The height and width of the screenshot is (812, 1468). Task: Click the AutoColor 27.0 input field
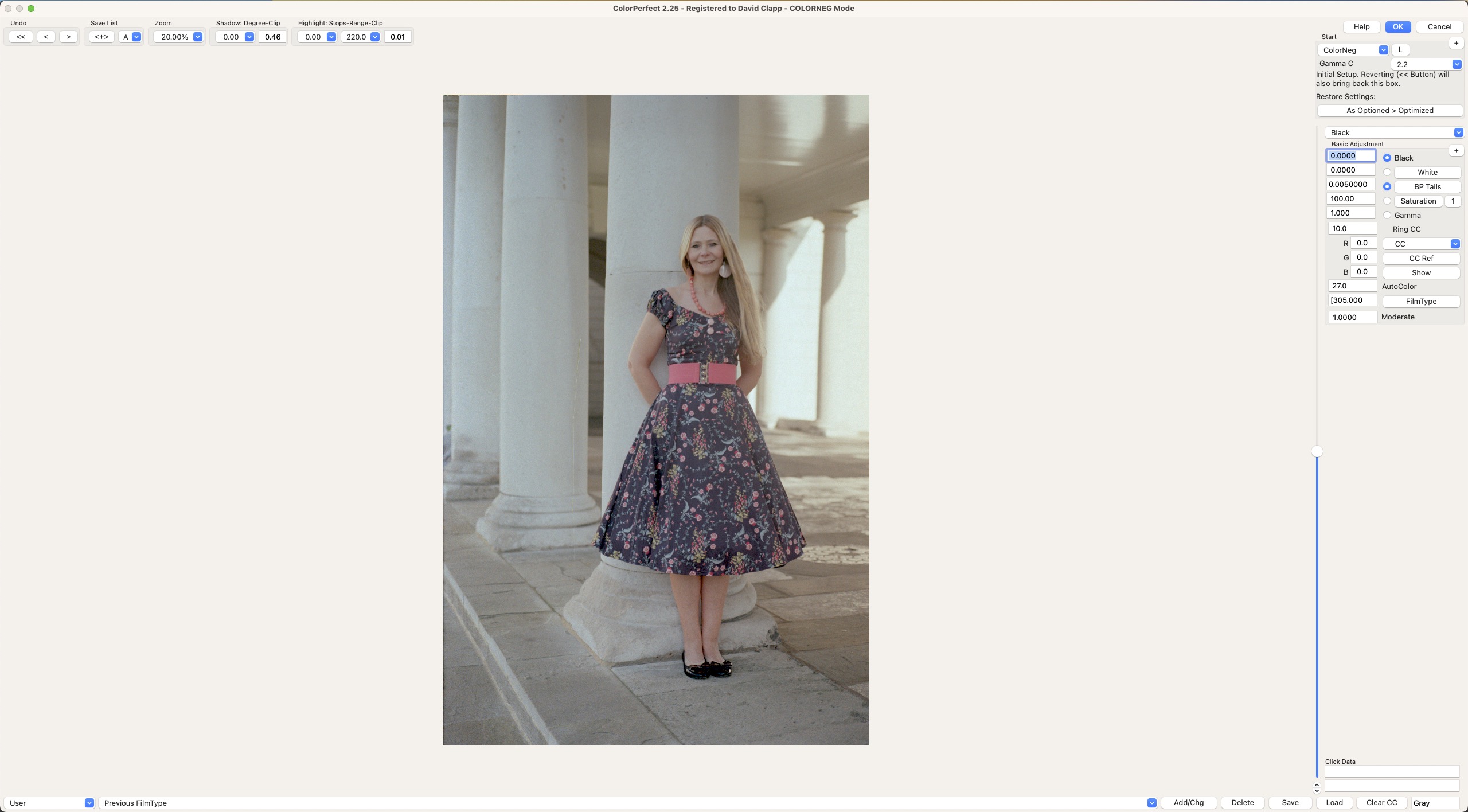(1352, 286)
